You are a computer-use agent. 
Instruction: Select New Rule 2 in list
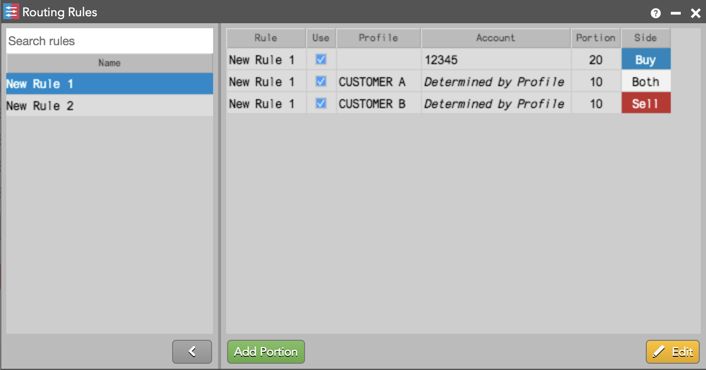109,106
